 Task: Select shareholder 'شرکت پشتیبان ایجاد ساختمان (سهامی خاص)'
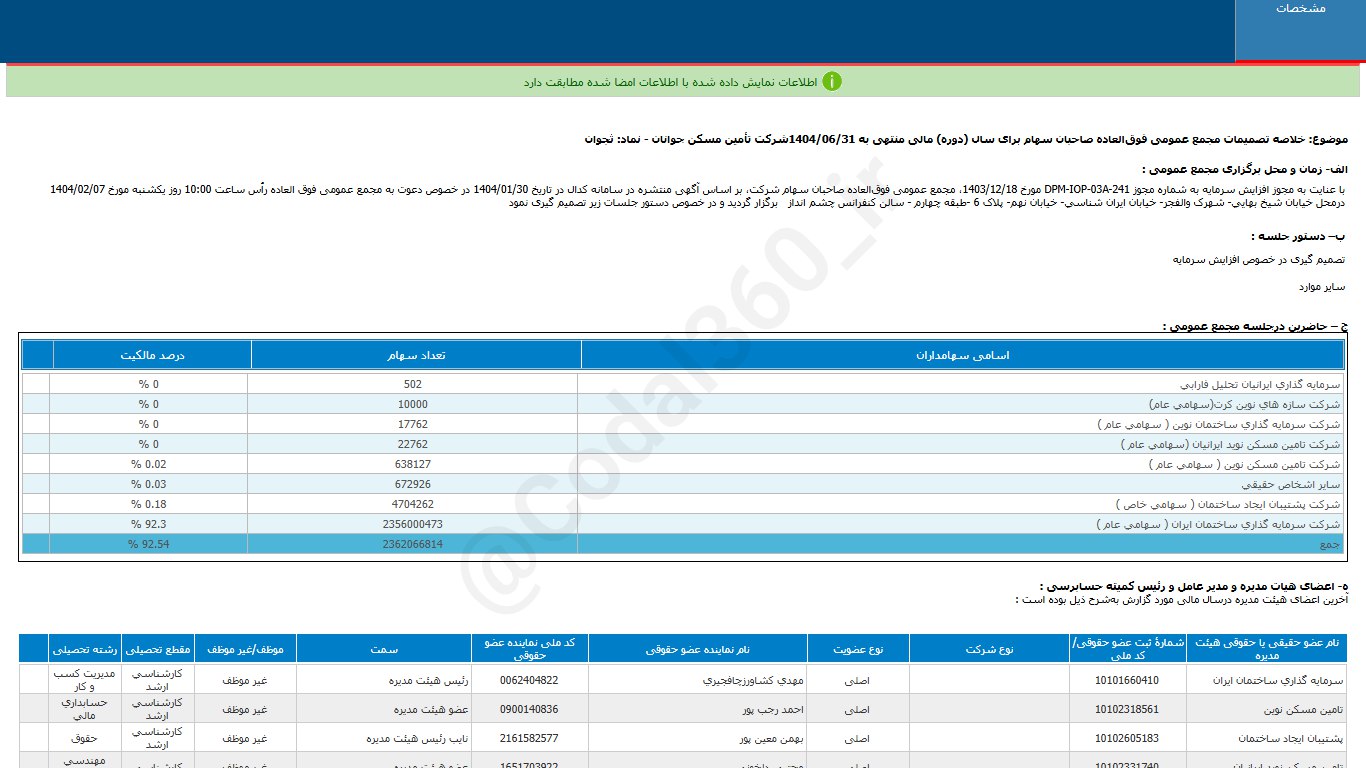[1228, 504]
